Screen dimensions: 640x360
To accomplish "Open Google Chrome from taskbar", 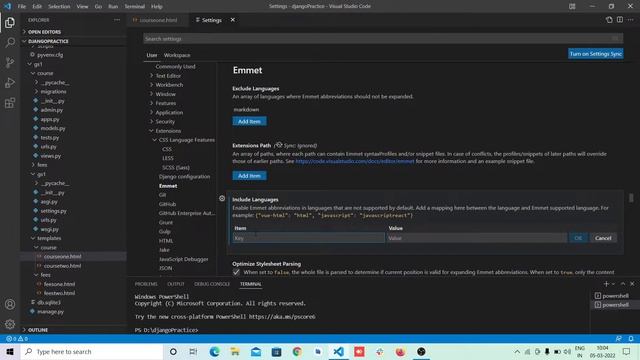I will click(x=297, y=352).
